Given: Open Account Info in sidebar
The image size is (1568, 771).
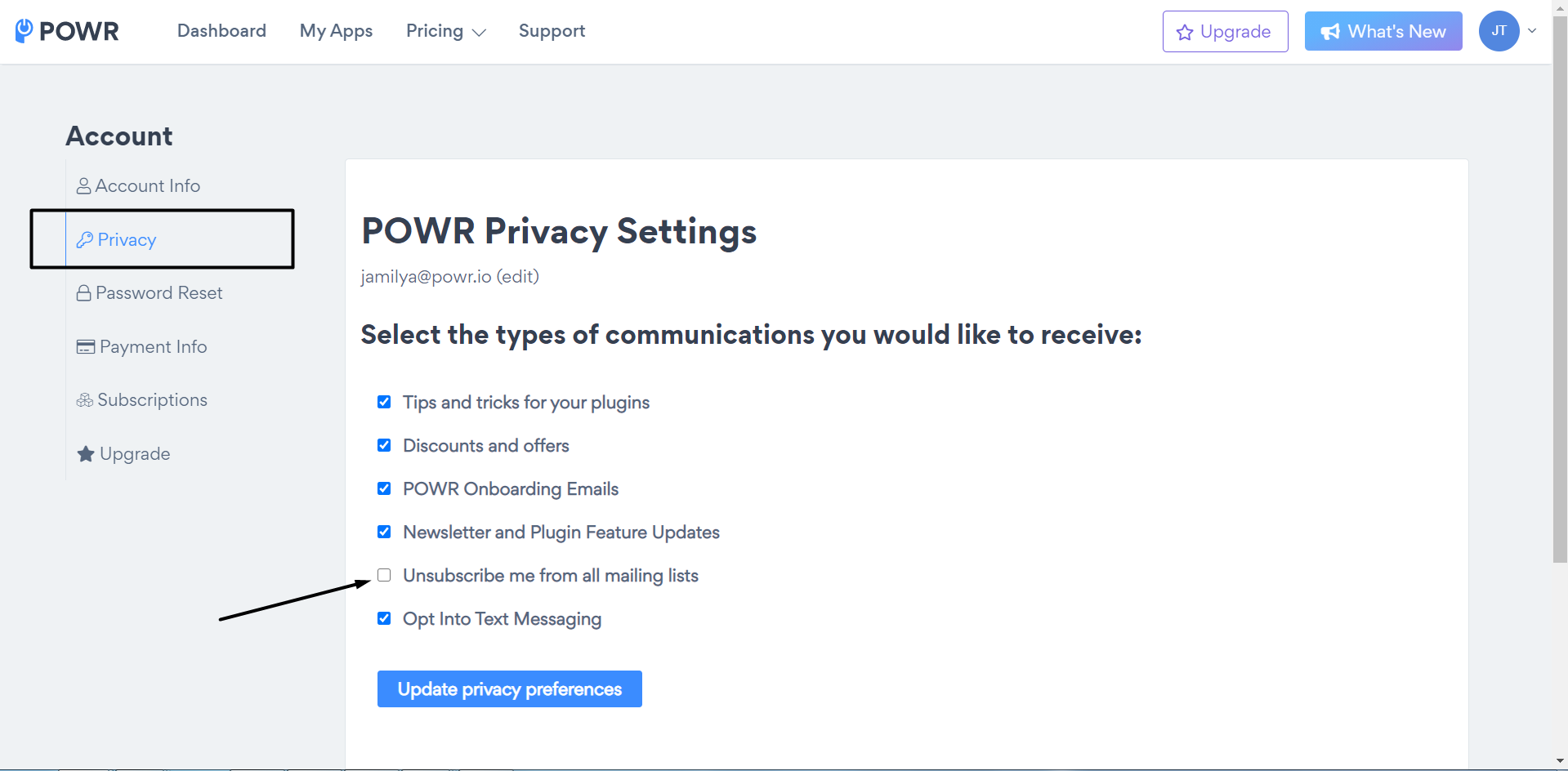Looking at the screenshot, I should (138, 186).
